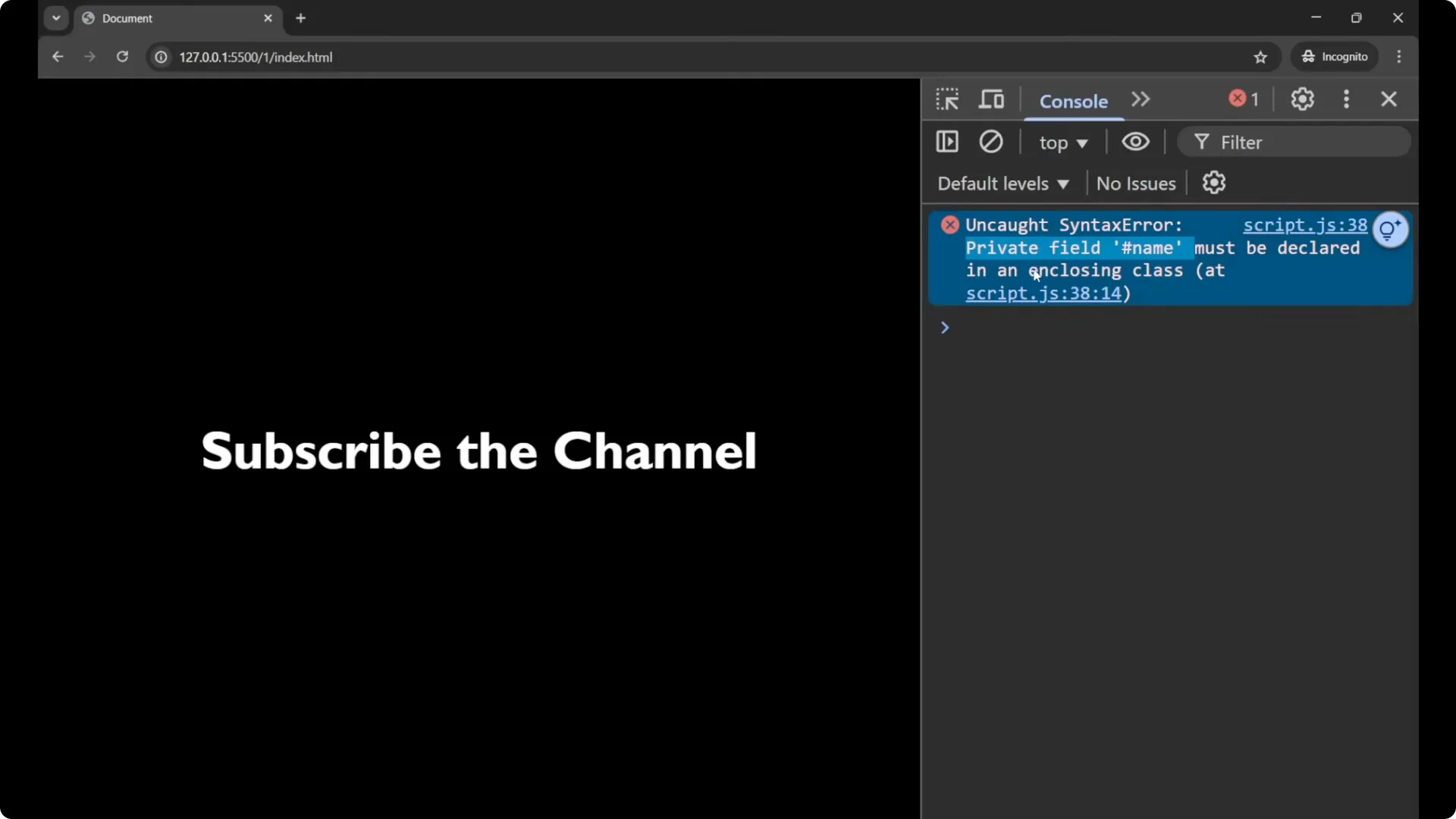The image size is (1456, 819).
Task: Open the live expression eye icon
Action: tap(1135, 142)
